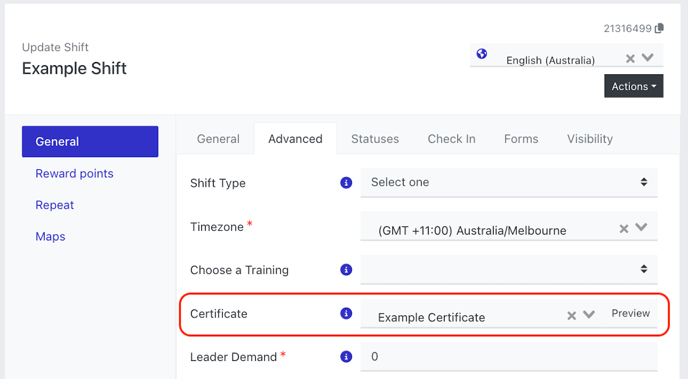The image size is (688, 379).
Task: Open Shift Type info icon
Action: [346, 182]
